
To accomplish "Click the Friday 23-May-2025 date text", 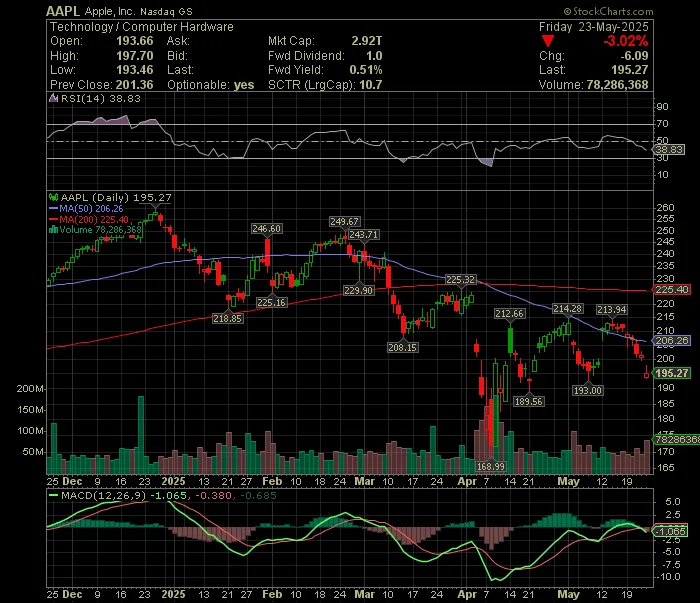I will tap(593, 27).
